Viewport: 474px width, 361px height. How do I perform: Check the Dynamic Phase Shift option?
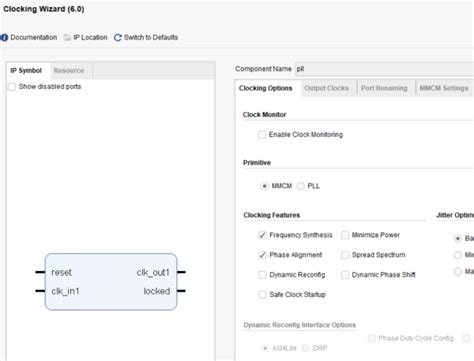pos(345,275)
